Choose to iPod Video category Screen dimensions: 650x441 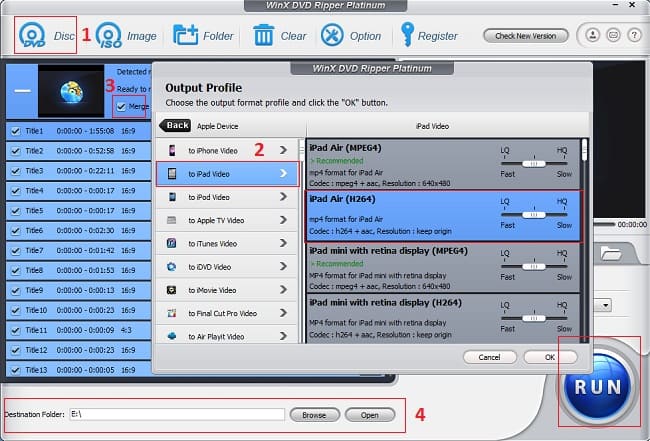tap(227, 197)
